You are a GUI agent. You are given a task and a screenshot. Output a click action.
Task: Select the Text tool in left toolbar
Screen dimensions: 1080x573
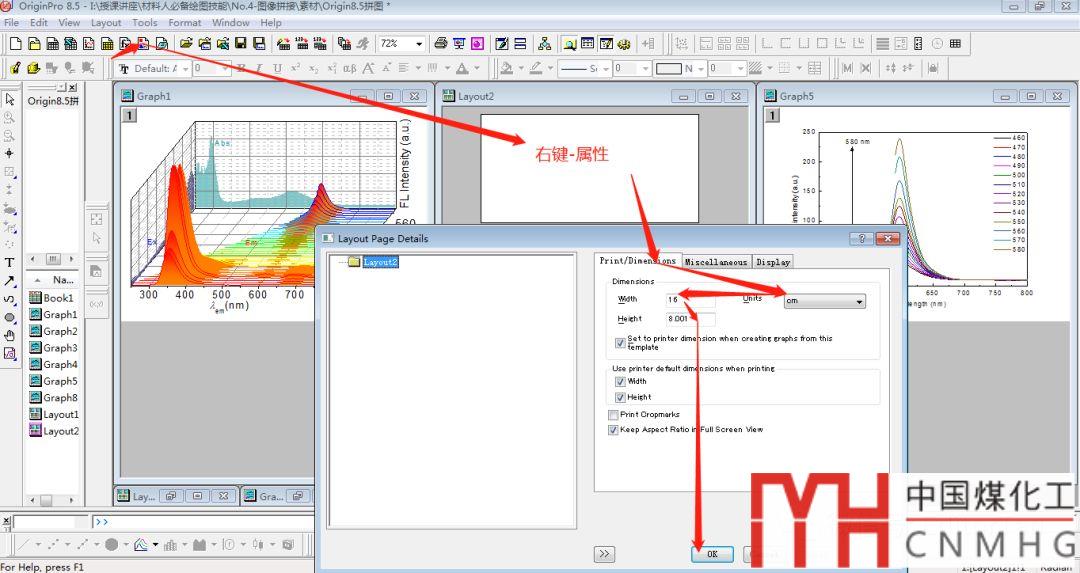[10, 263]
